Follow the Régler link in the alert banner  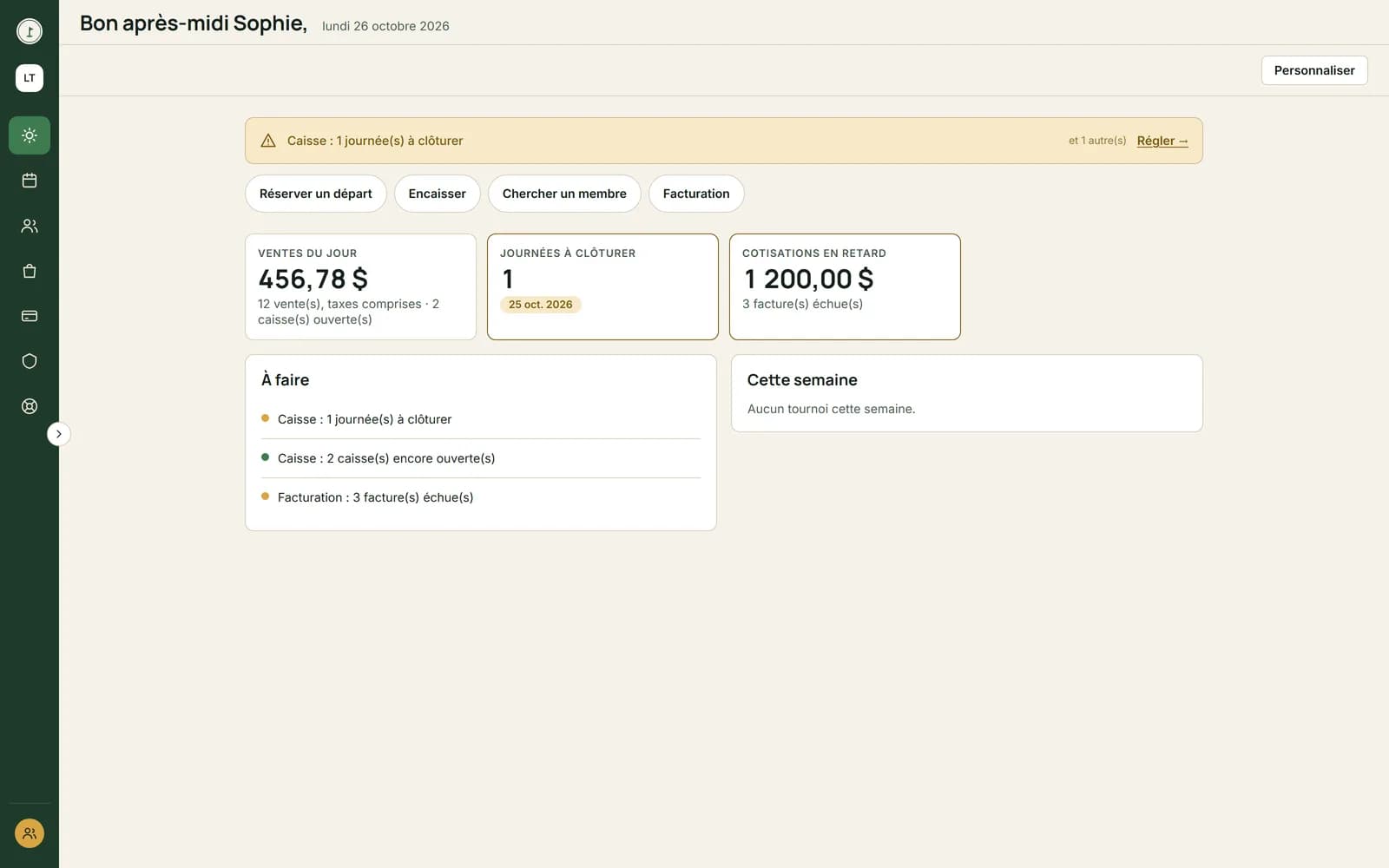(1162, 141)
